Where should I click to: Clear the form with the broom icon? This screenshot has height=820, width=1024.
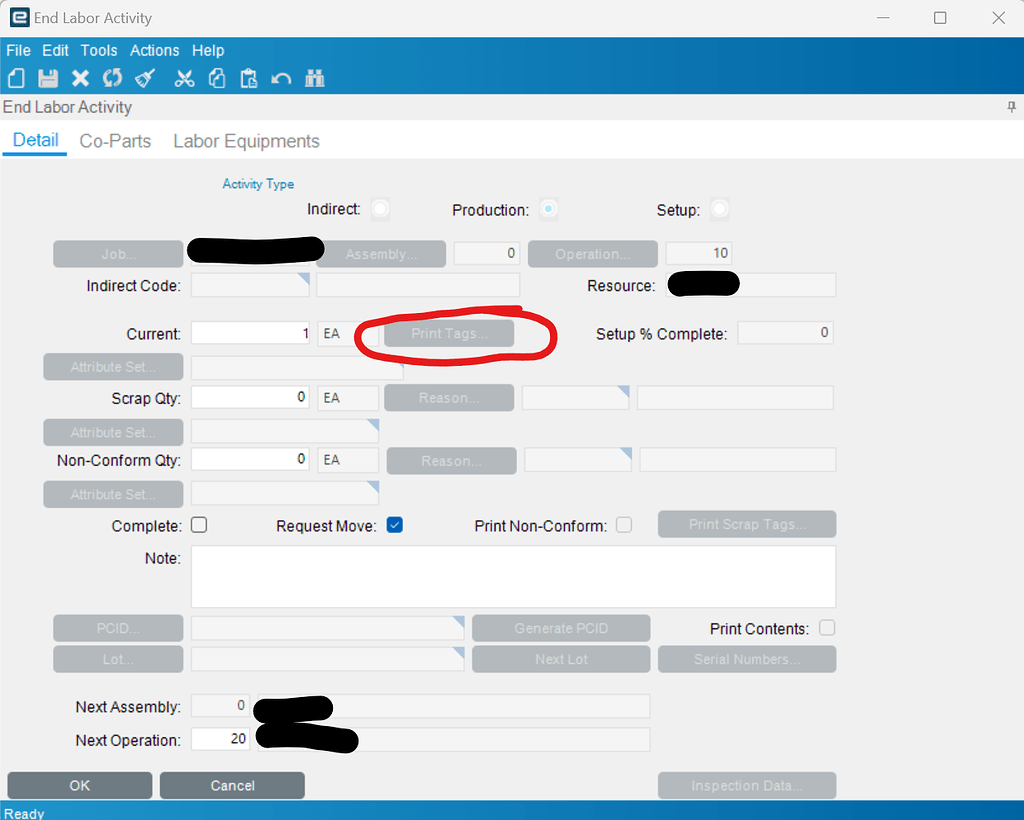(x=145, y=78)
